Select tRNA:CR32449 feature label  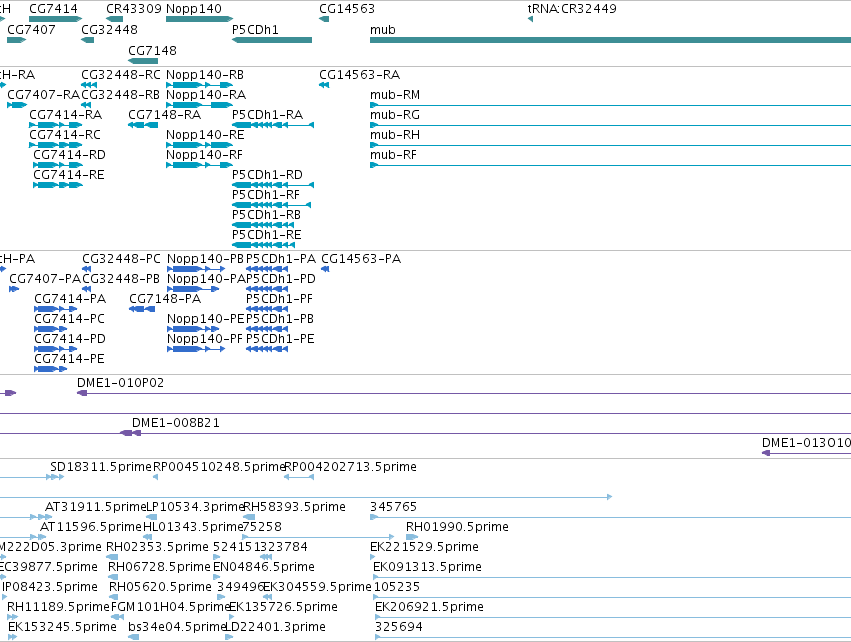(572, 9)
